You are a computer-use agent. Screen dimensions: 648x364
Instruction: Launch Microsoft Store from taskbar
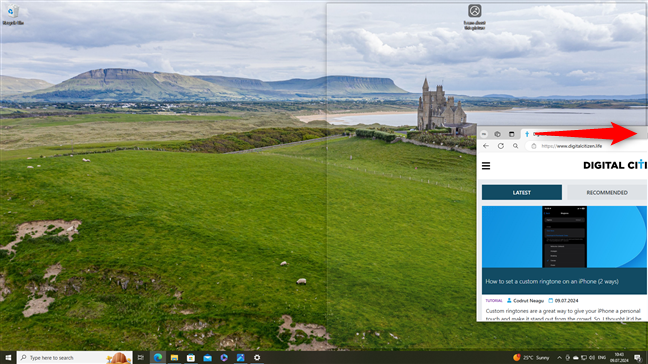[x=191, y=357]
